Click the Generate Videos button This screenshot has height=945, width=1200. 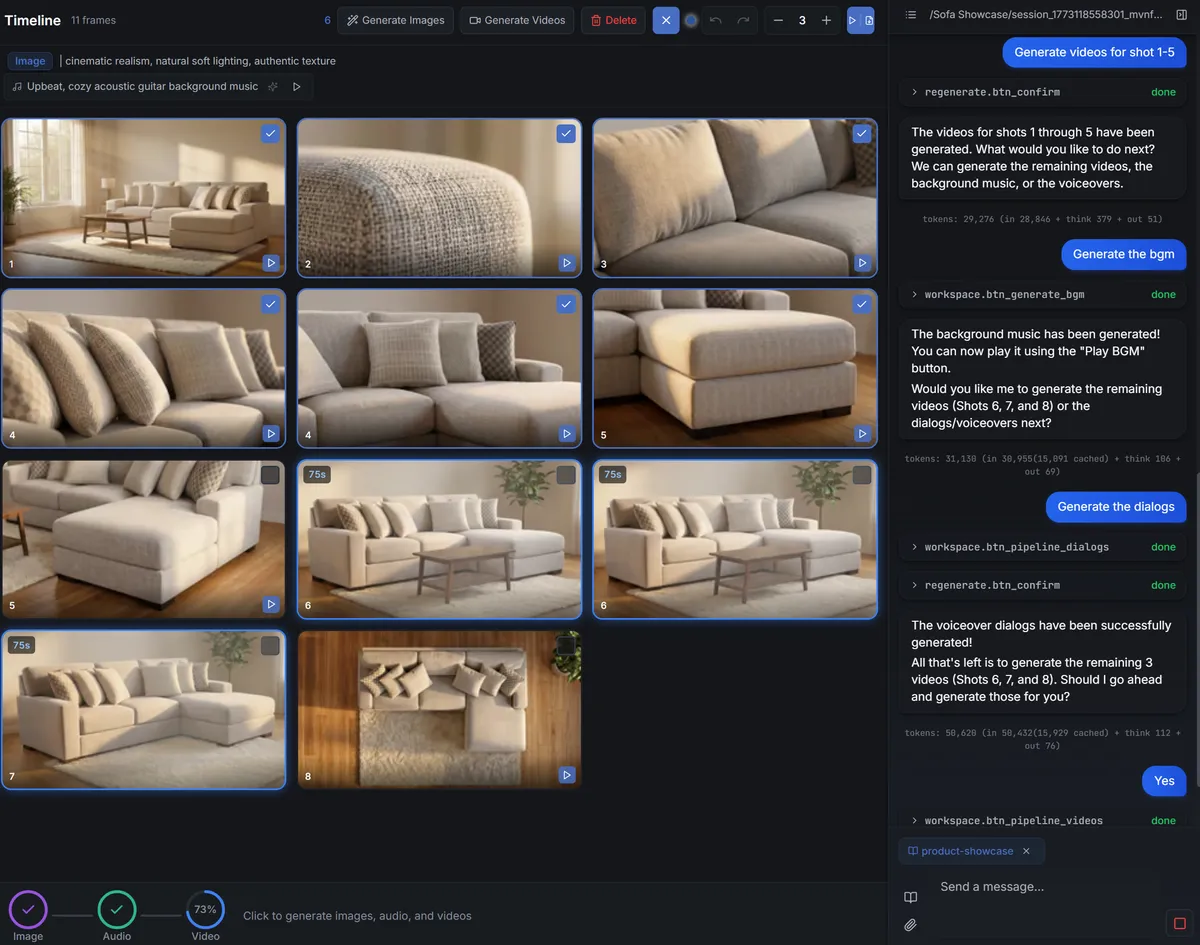(517, 20)
